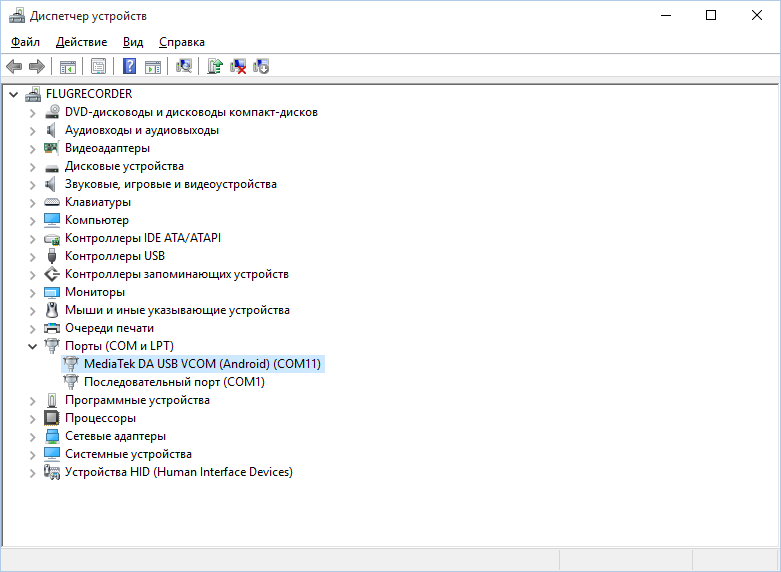Open Properties via the toolbar icon
Viewport: 781px width, 572px height.
[98, 67]
